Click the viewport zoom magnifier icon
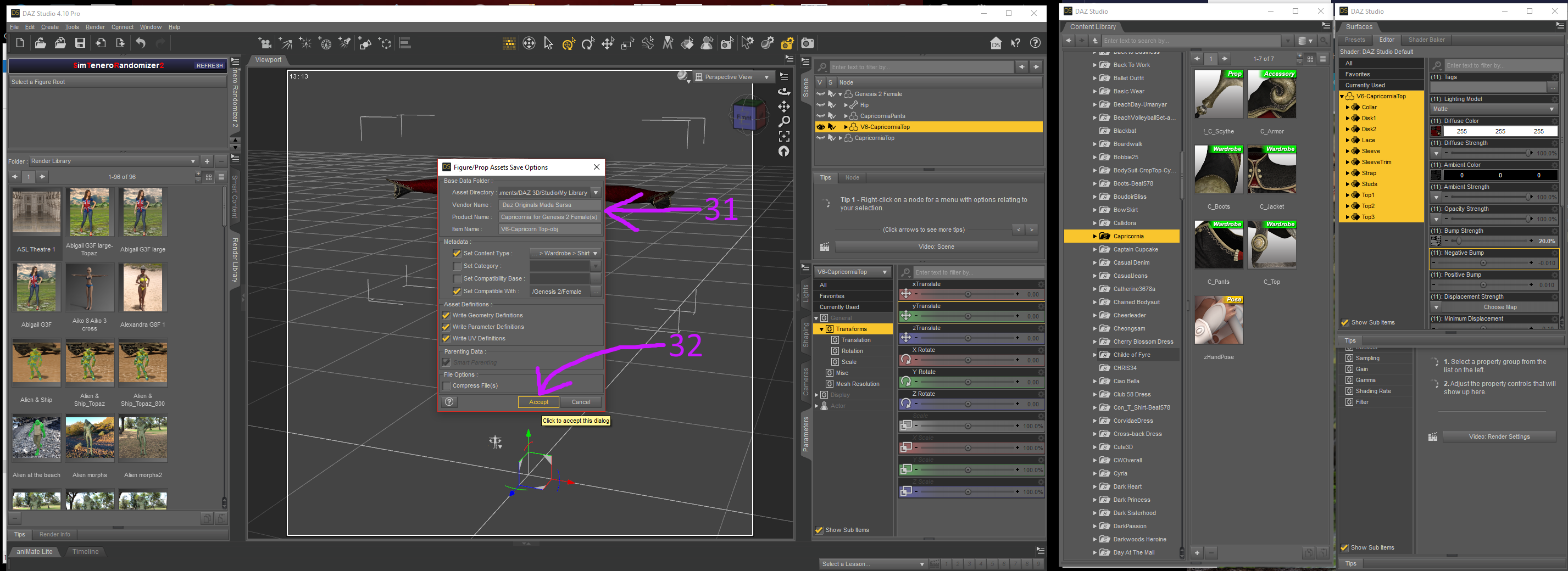The image size is (1568, 571). tap(784, 122)
